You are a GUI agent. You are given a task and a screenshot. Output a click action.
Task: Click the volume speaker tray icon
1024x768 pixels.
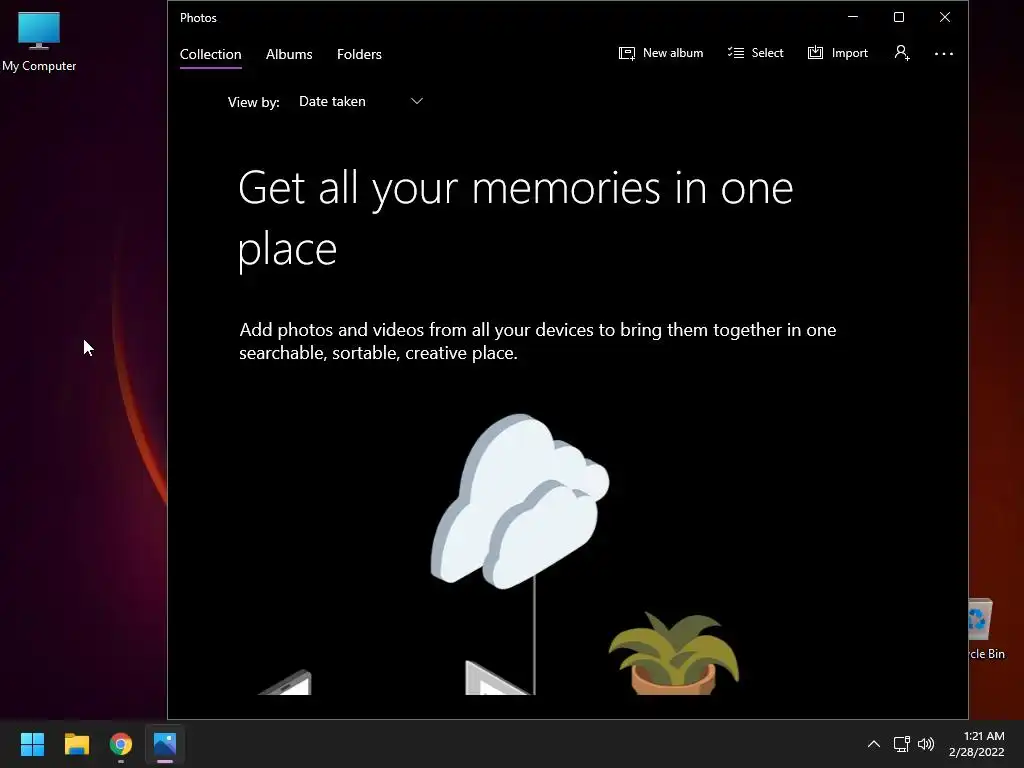(x=925, y=744)
